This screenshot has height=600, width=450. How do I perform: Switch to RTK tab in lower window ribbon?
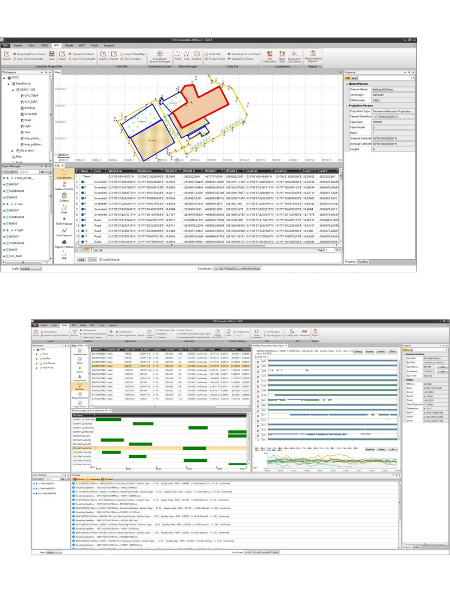click(x=74, y=325)
